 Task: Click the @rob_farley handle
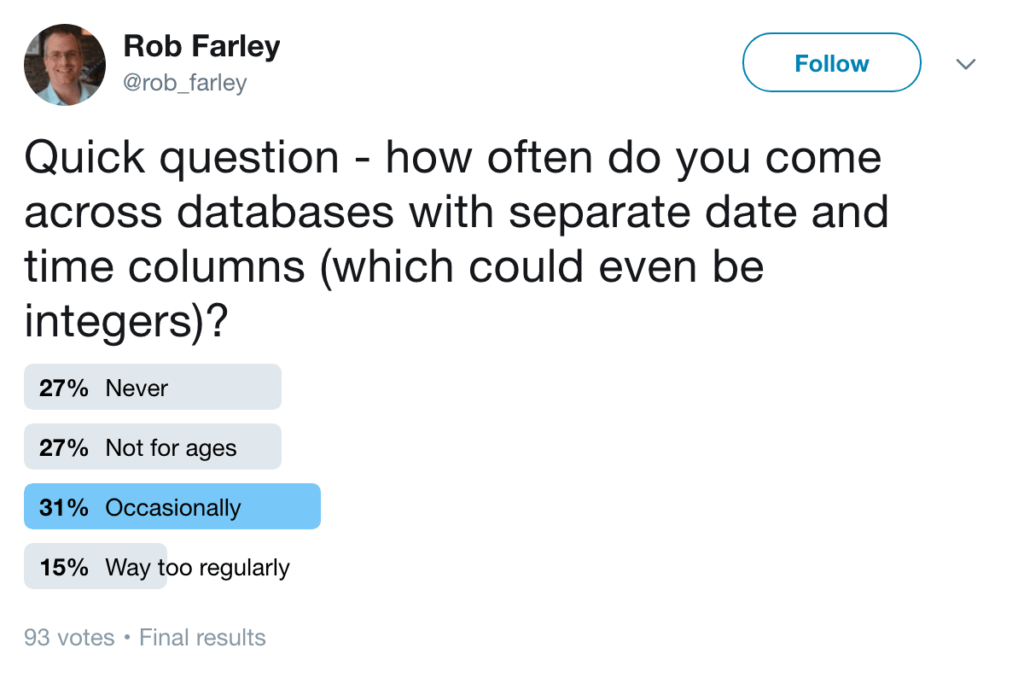point(187,83)
